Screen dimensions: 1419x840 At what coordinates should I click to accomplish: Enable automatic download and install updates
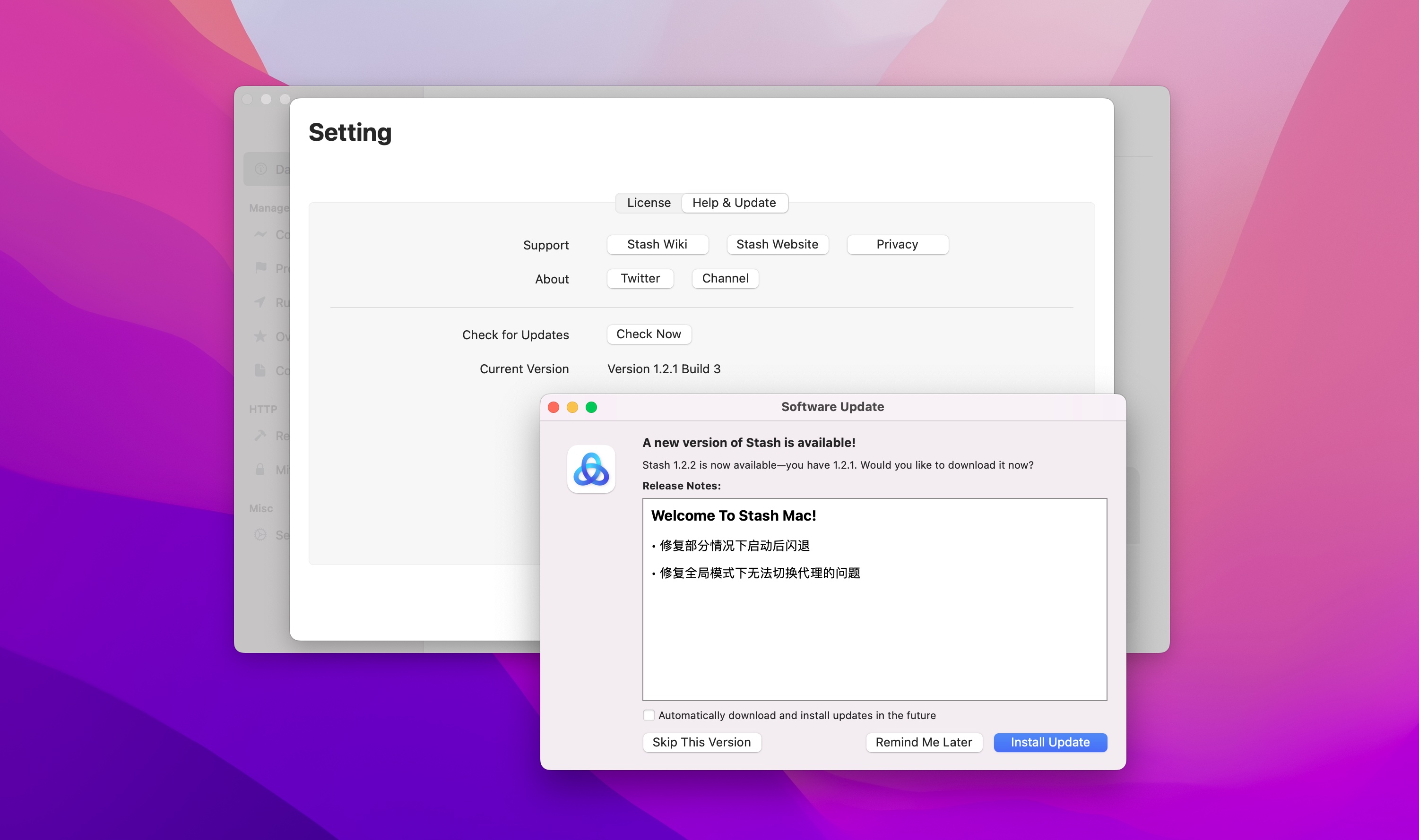coord(648,715)
